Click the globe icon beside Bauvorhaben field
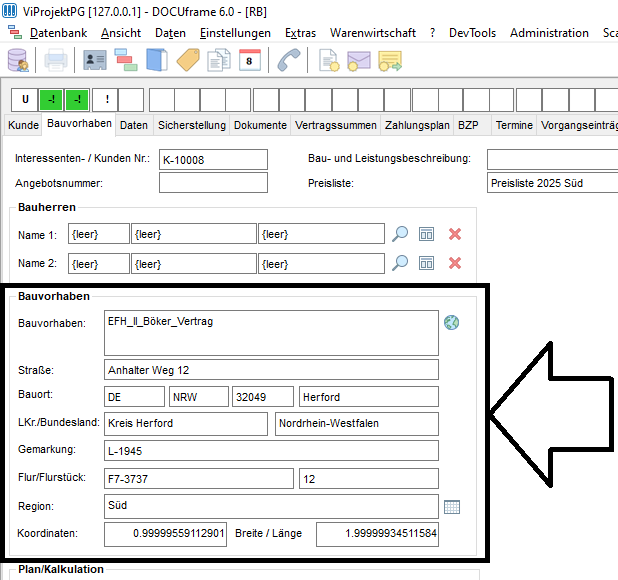Image resolution: width=618 pixels, height=580 pixels. 452,322
